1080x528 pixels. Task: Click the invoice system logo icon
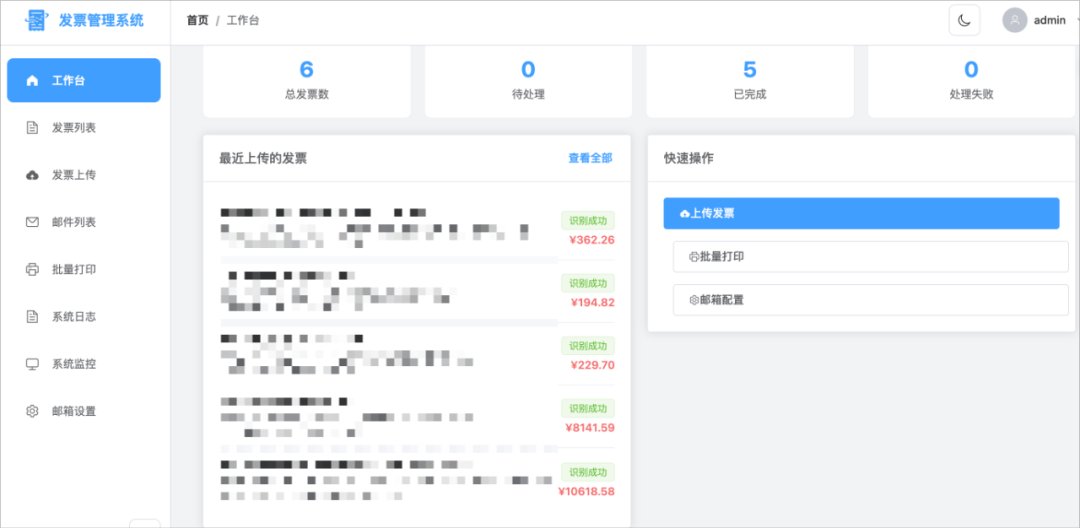37,21
